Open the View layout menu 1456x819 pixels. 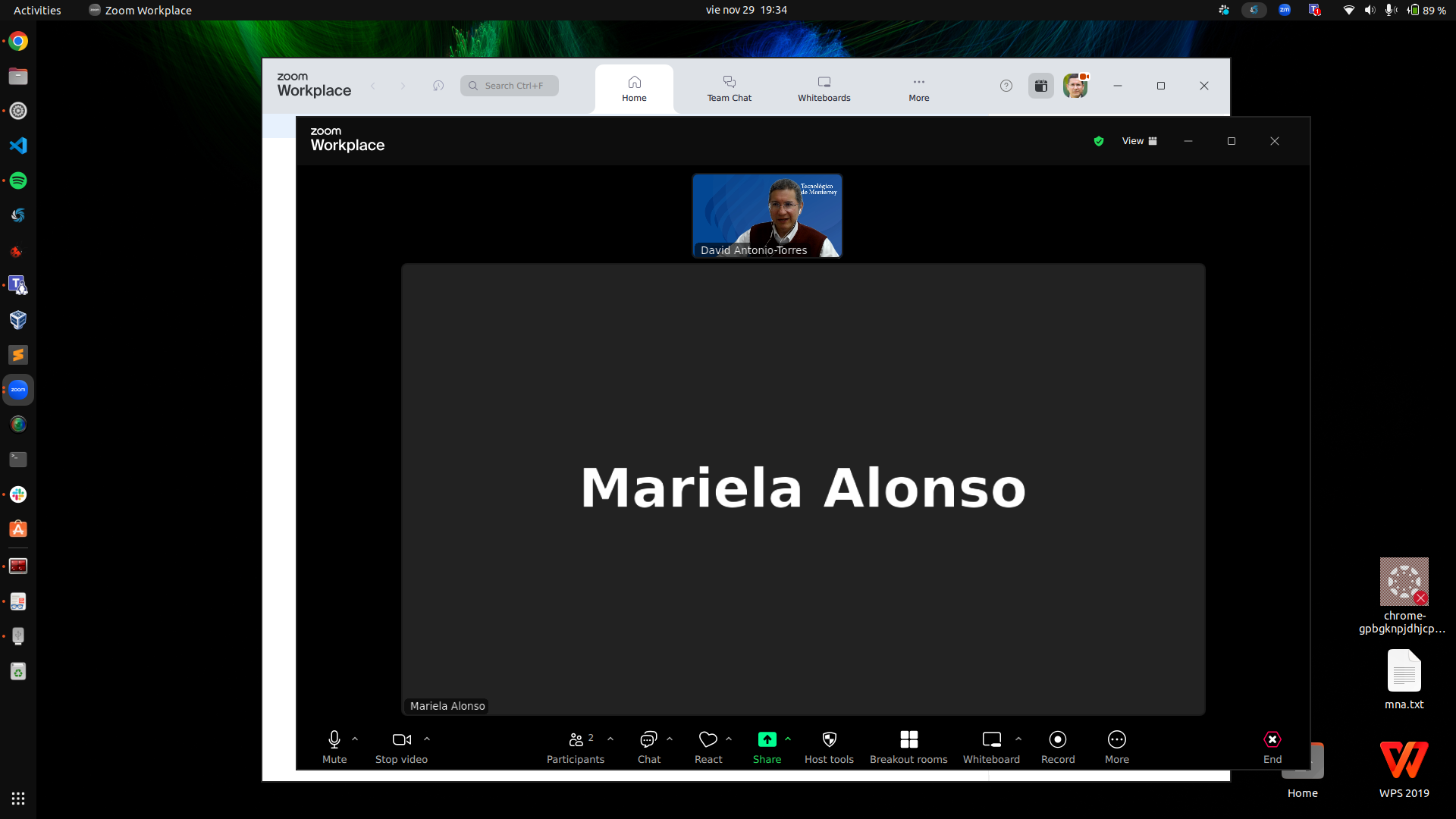pos(1140,141)
